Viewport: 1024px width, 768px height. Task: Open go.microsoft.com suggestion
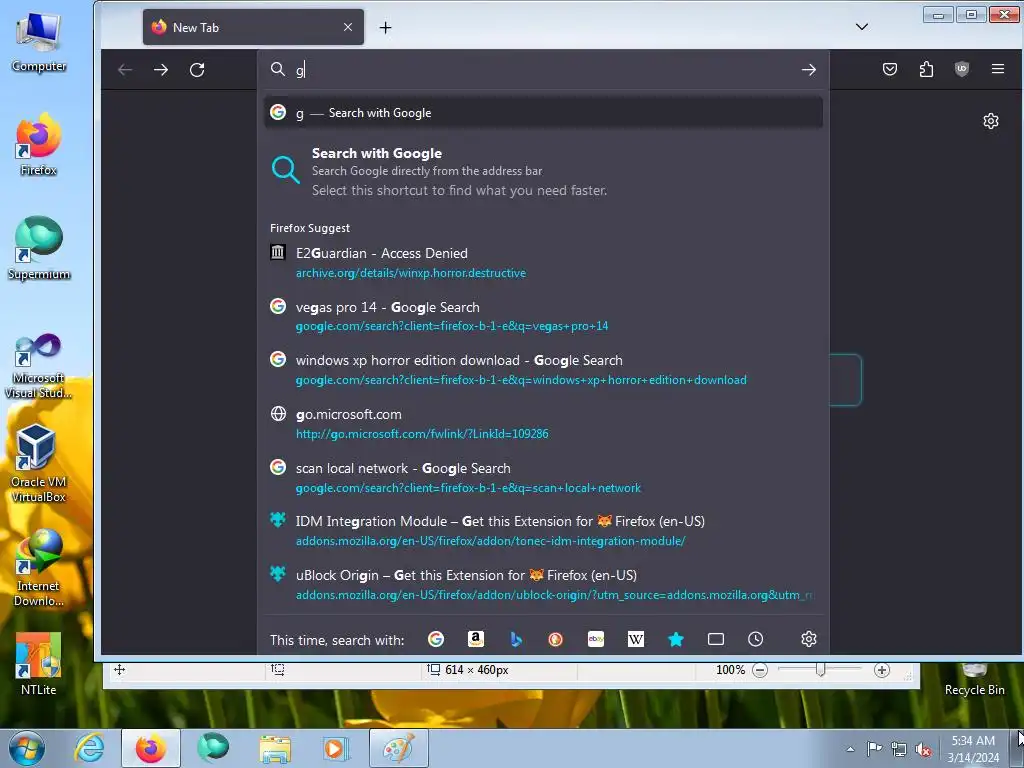pyautogui.click(x=543, y=424)
